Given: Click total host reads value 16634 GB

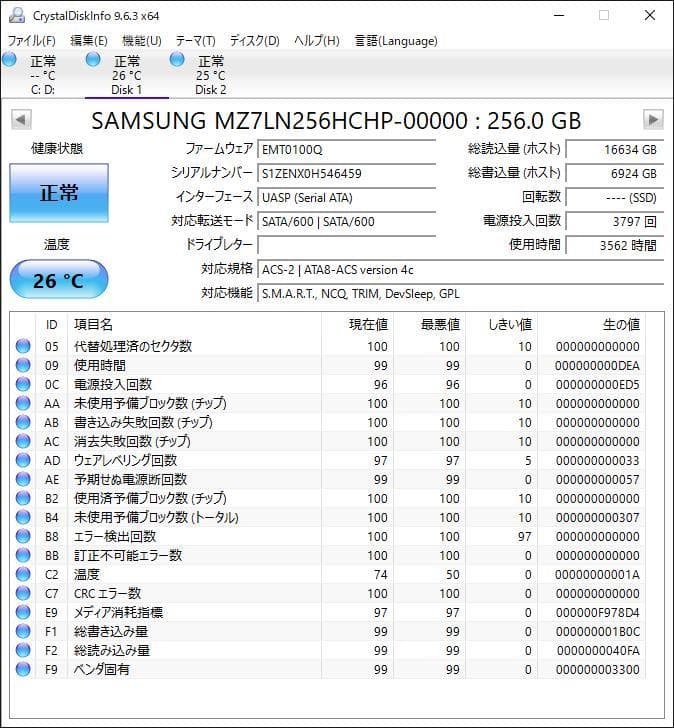Looking at the screenshot, I should coord(615,150).
